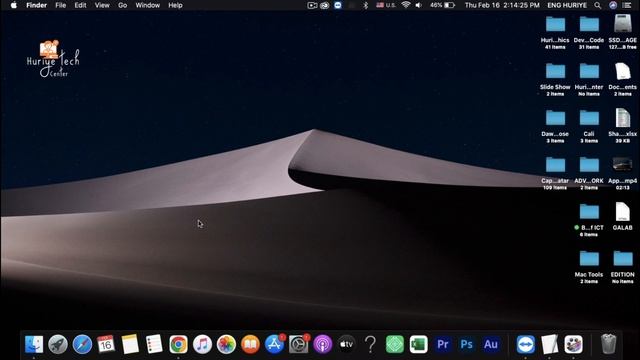Image resolution: width=640 pixels, height=360 pixels.
Task: Open the Wi-Fi status menu
Action: [x=406, y=5]
